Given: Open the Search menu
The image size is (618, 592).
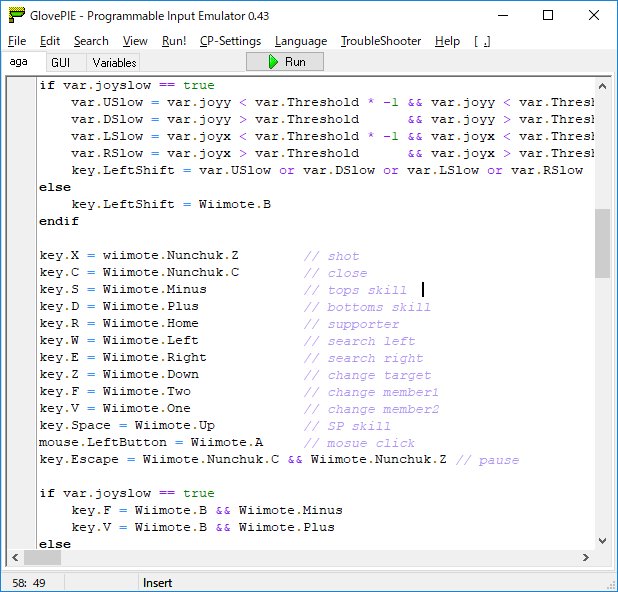Looking at the screenshot, I should (x=91, y=41).
